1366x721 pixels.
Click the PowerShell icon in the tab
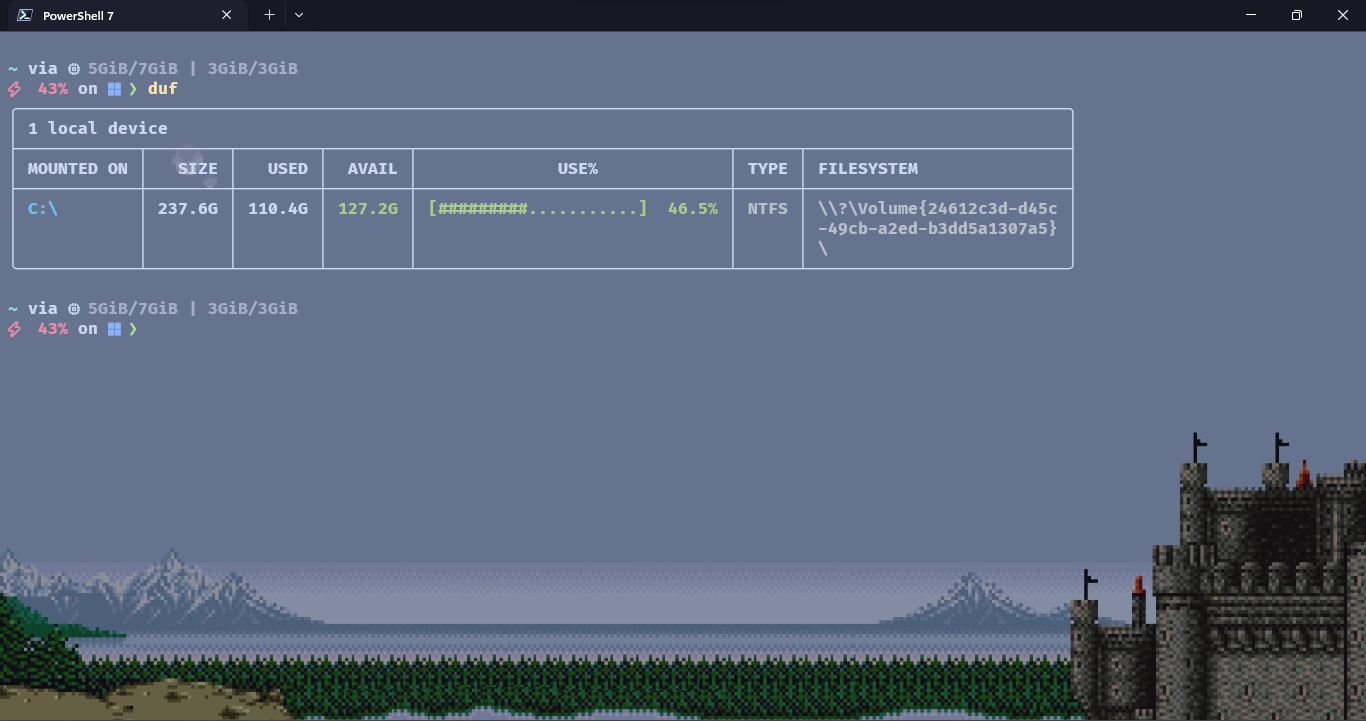25,15
